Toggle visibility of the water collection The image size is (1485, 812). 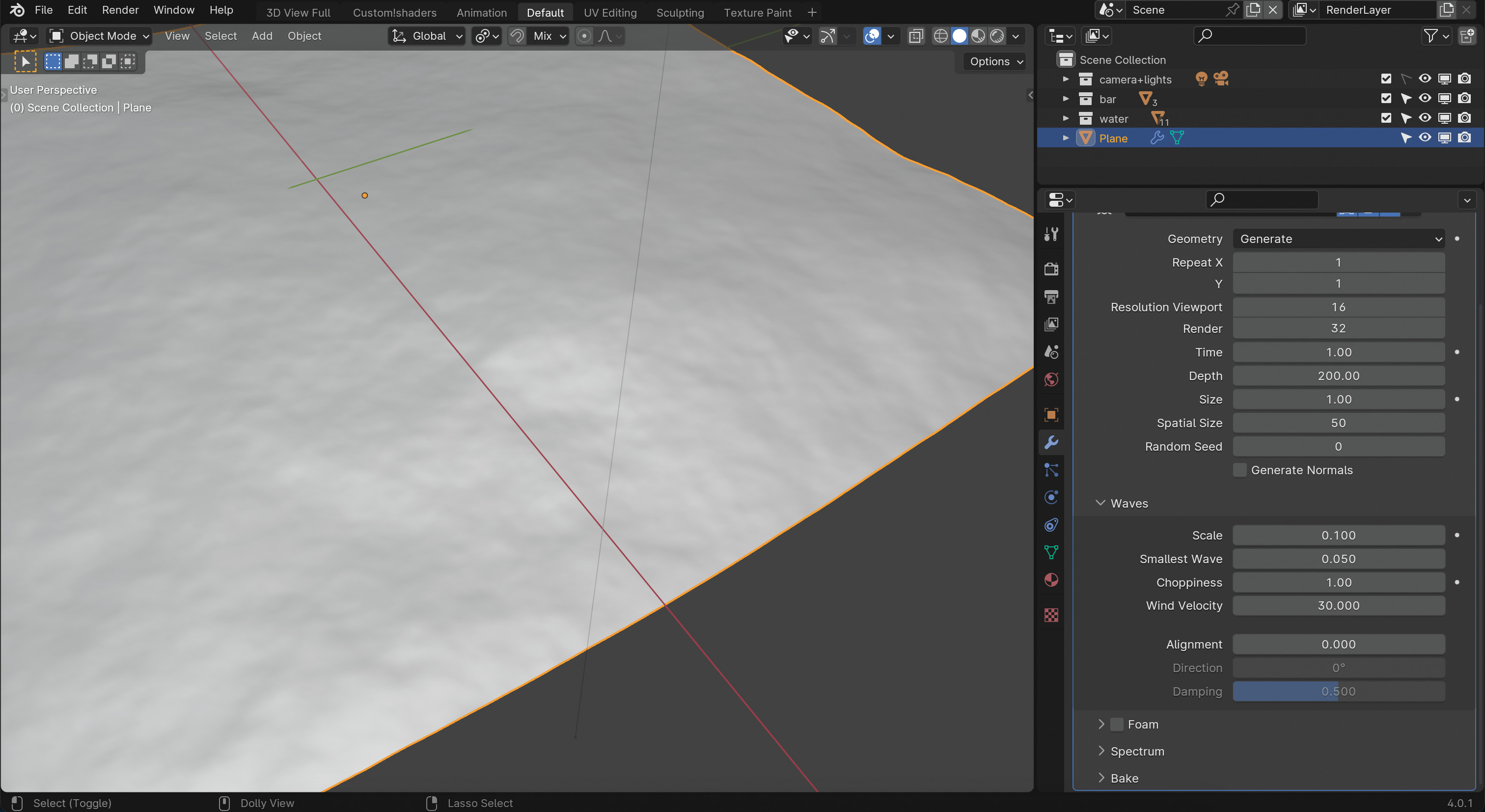(x=1425, y=118)
